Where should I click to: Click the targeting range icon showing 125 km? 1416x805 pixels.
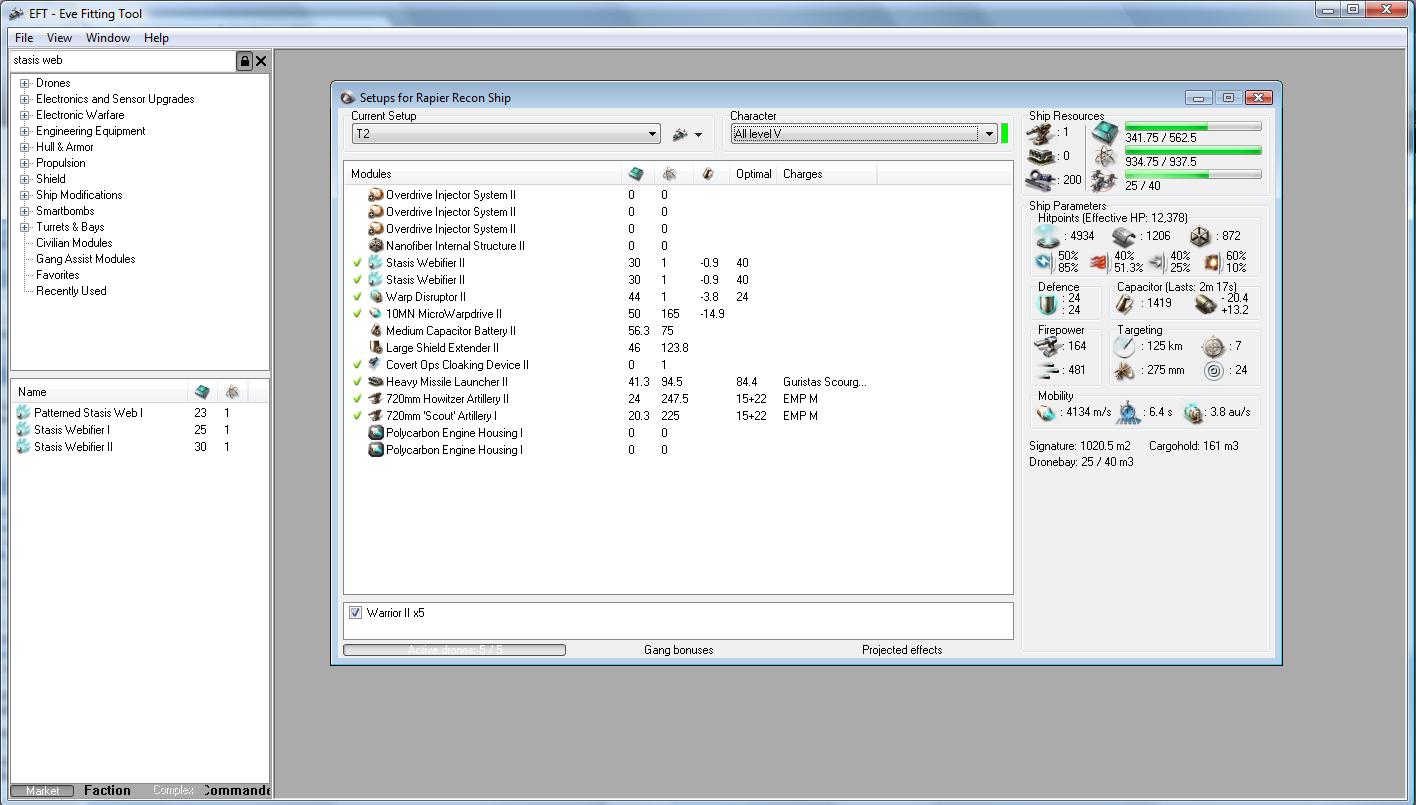1125,346
